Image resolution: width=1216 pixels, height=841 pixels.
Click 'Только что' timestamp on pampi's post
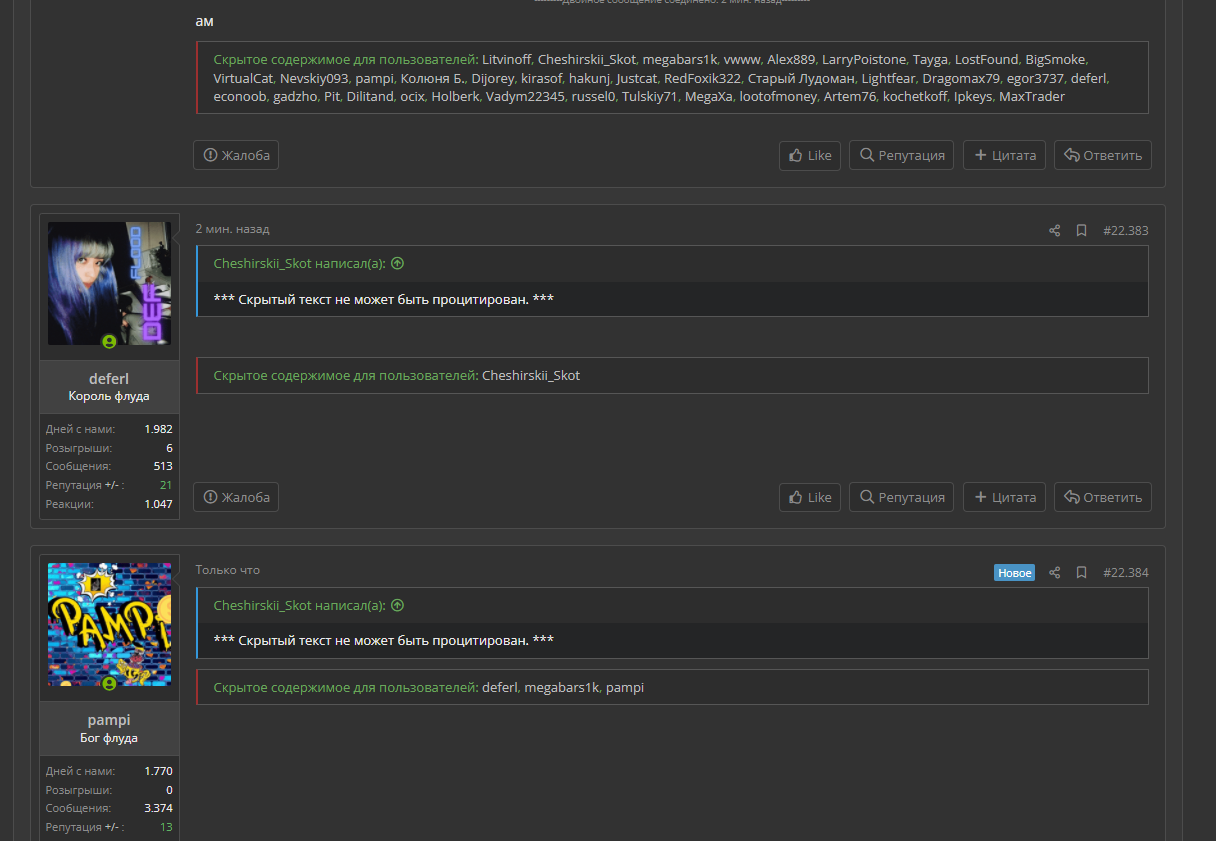228,570
